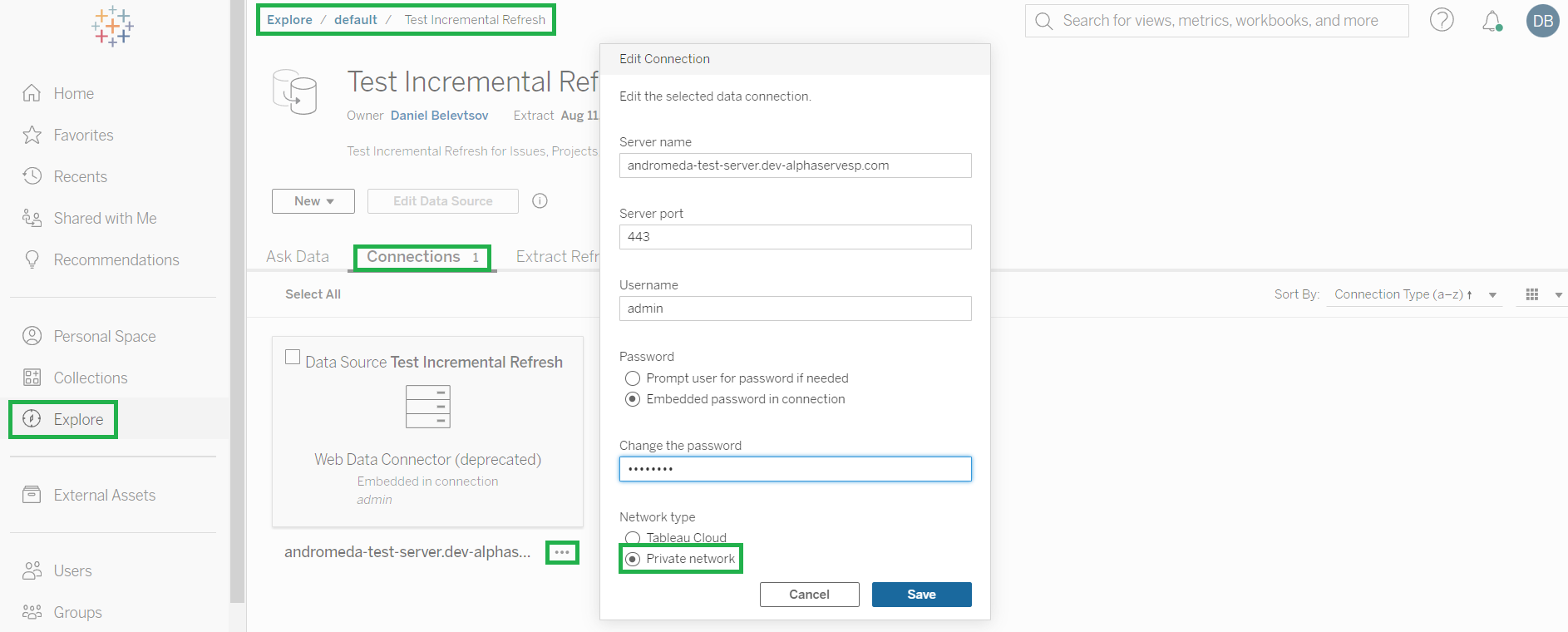Click the search magnifier icon
The height and width of the screenshot is (632, 1568).
(x=1044, y=21)
